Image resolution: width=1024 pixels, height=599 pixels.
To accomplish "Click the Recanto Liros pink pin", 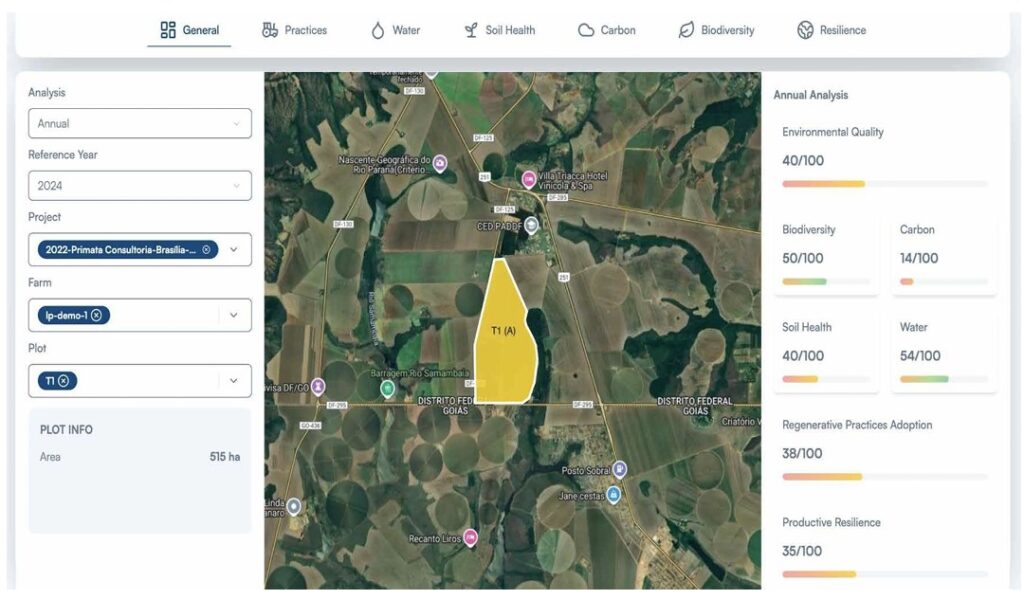I will [470, 537].
